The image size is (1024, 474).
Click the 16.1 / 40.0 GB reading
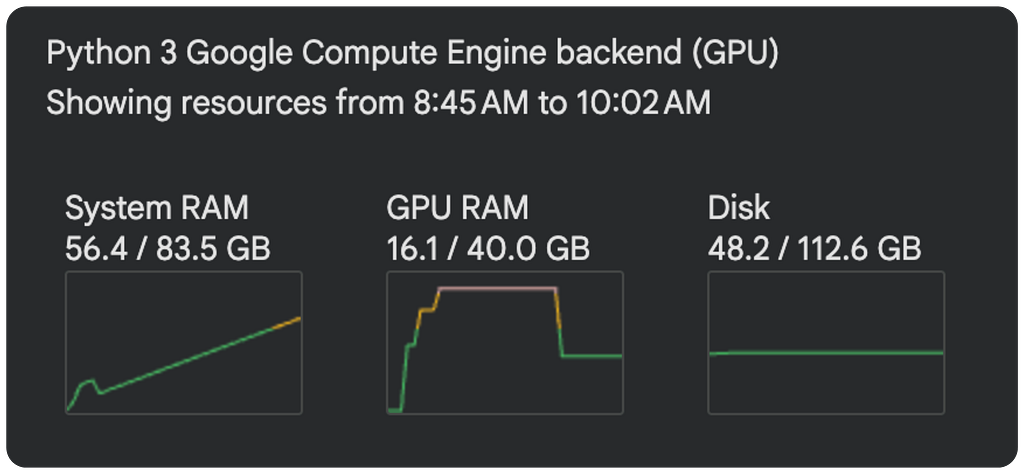tap(488, 249)
